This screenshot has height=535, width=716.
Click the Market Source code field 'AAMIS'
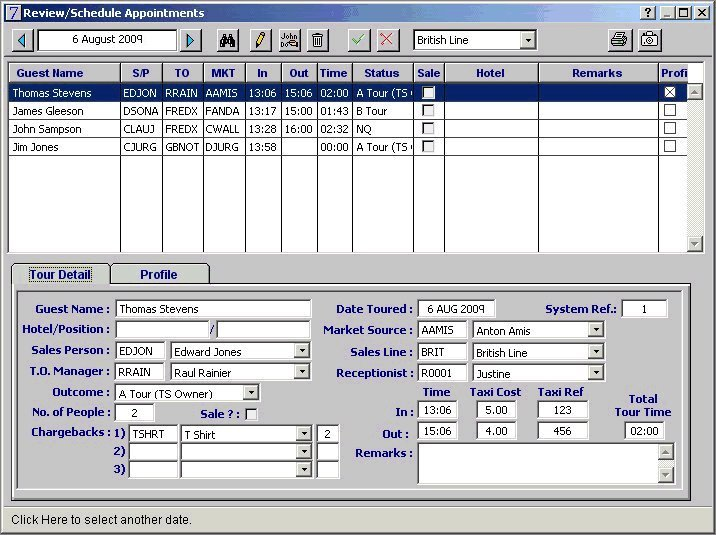click(x=442, y=330)
